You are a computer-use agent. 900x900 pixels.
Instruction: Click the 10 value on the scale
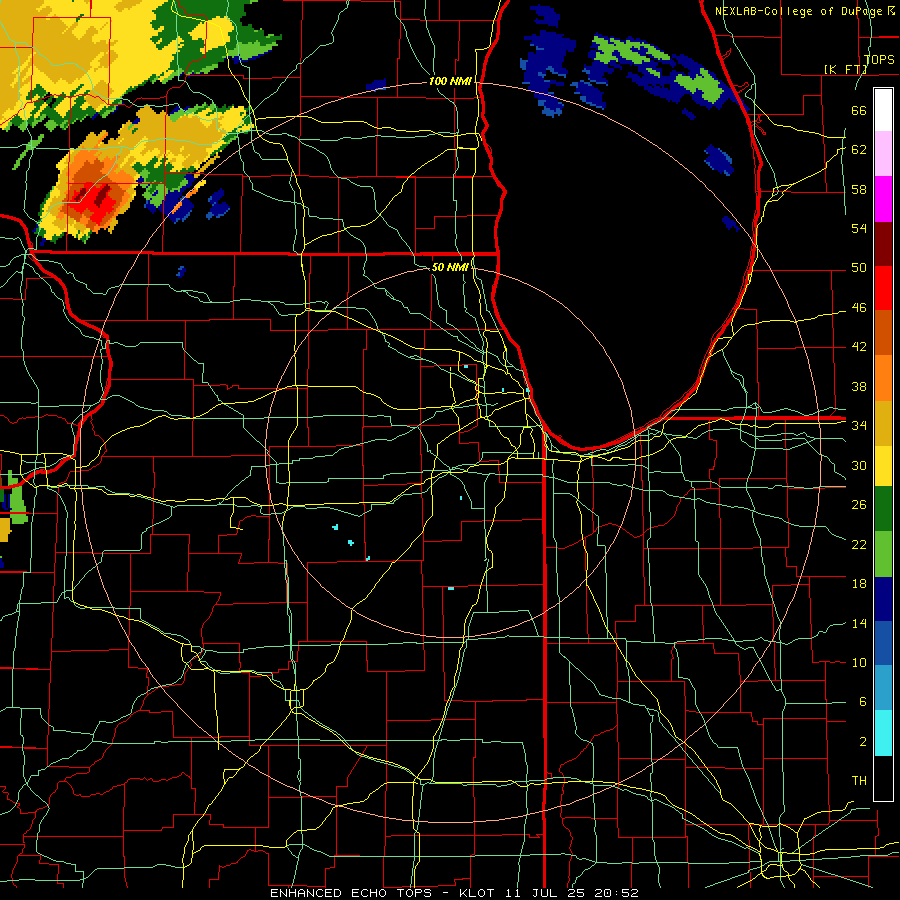[859, 662]
